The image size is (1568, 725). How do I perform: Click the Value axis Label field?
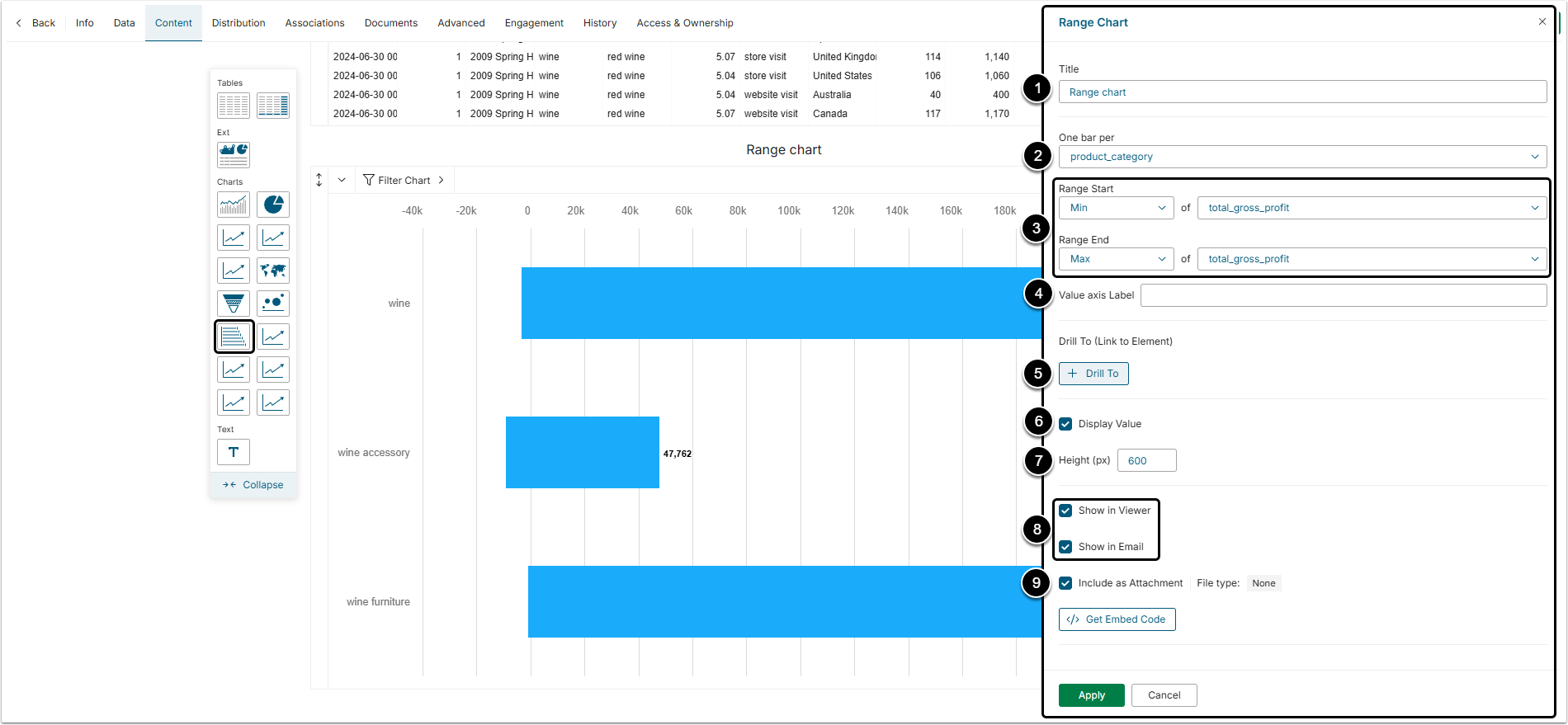(x=1344, y=295)
